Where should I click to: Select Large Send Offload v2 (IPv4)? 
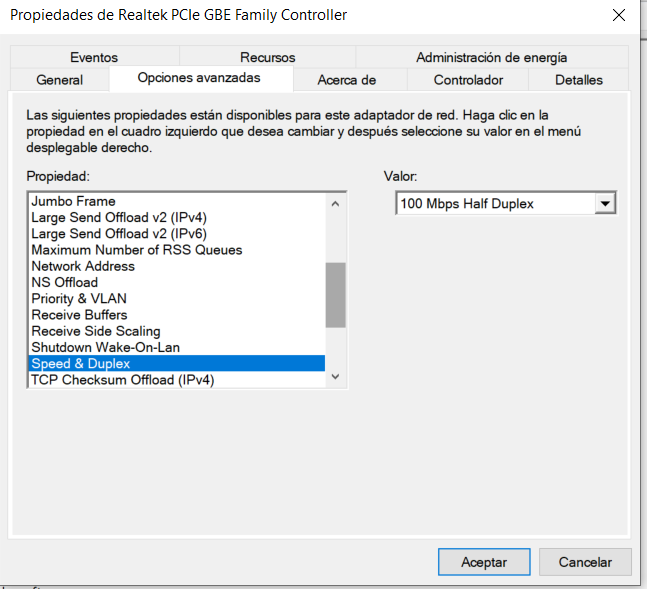pyautogui.click(x=177, y=217)
